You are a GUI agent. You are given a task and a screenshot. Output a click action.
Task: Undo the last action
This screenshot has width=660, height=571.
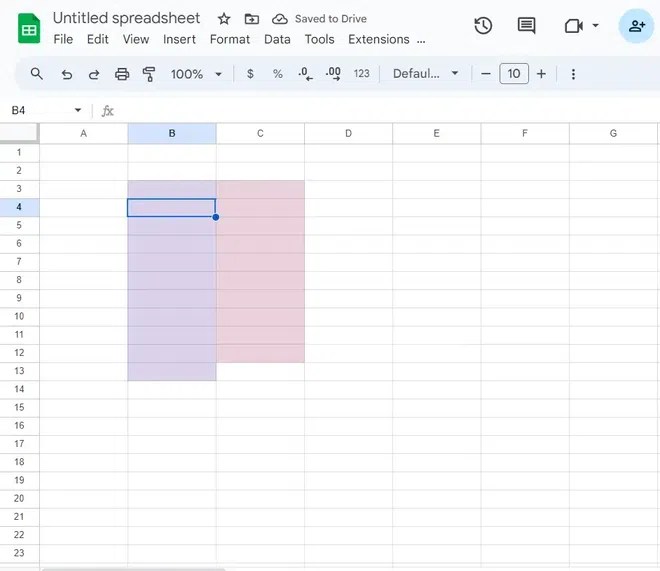67,74
